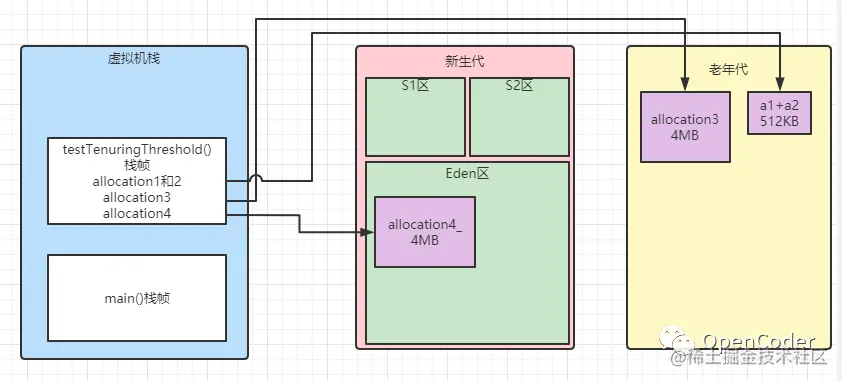
Task: Select the 虚拟机栈 container title
Action: point(134,58)
